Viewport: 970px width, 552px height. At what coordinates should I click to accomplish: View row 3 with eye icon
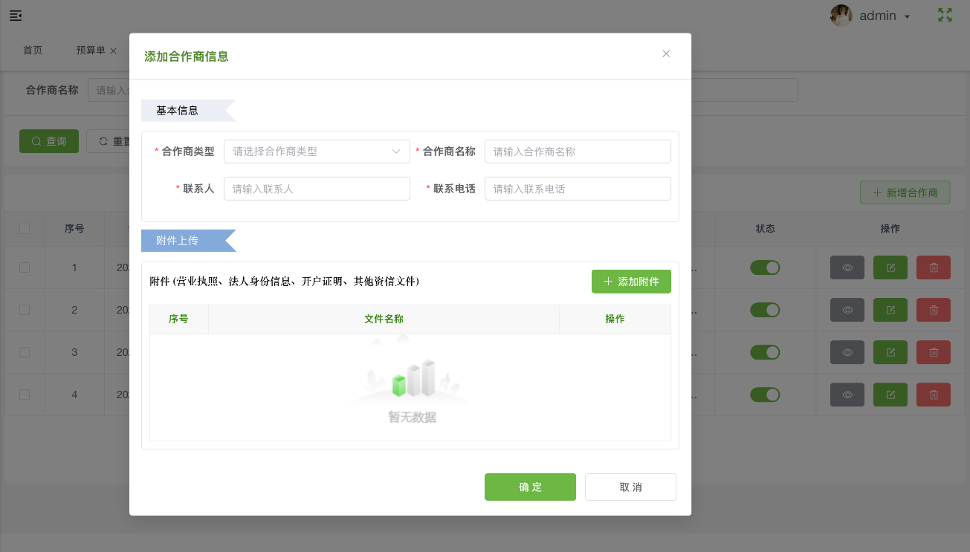point(847,352)
